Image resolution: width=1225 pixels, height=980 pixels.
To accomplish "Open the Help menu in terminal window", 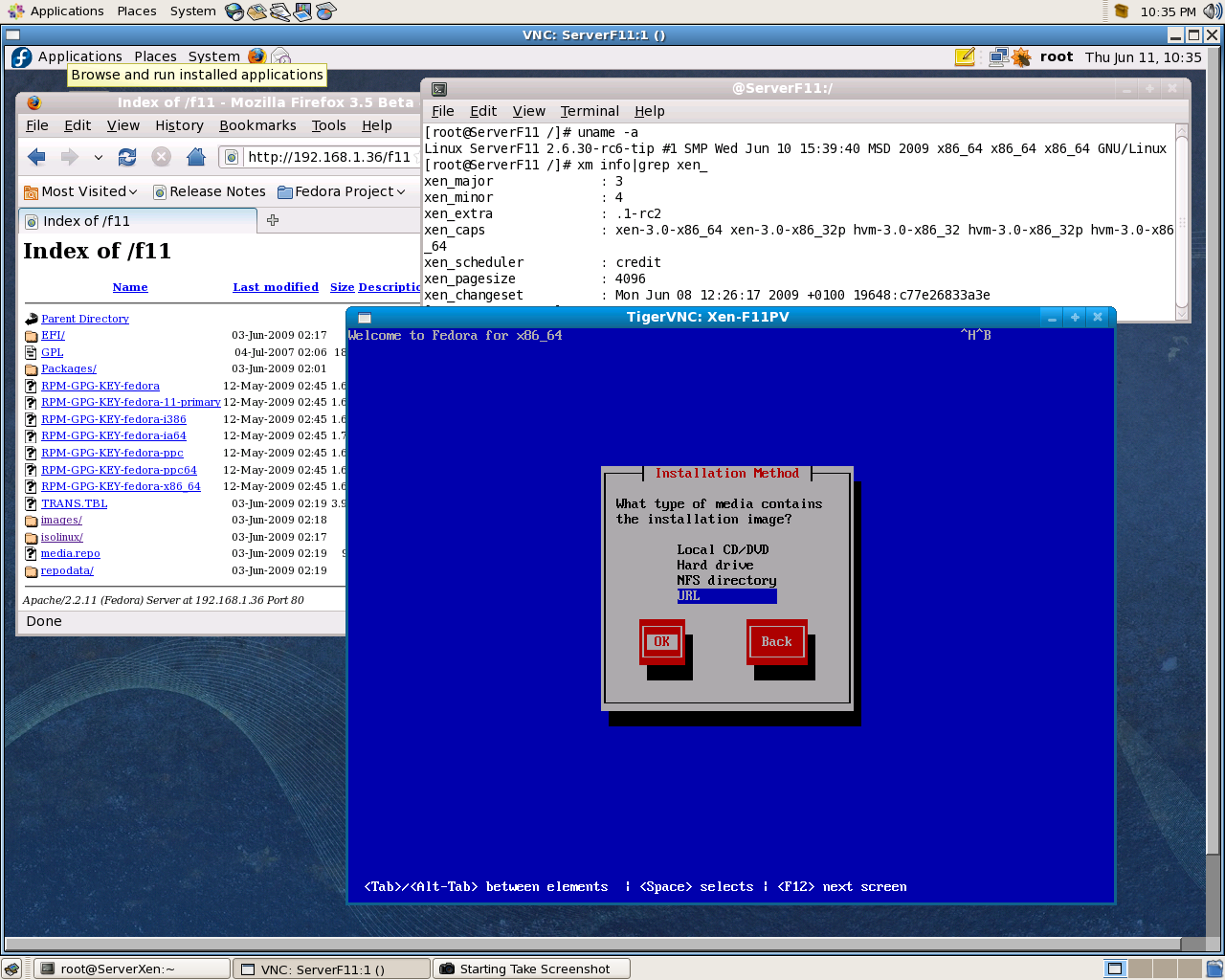I will tap(649, 111).
